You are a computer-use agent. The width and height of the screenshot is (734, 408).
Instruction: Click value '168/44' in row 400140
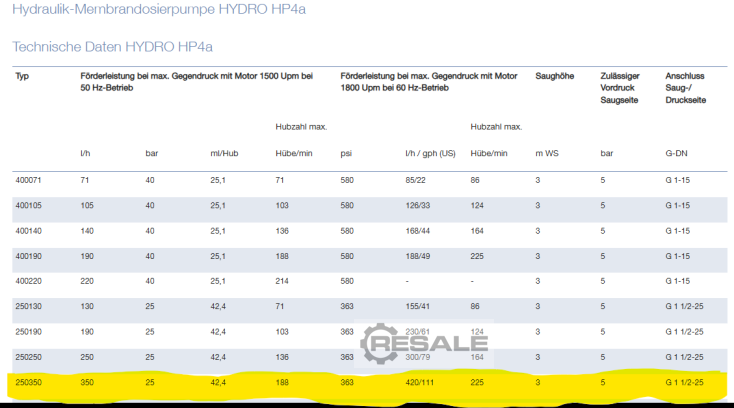[x=418, y=231]
